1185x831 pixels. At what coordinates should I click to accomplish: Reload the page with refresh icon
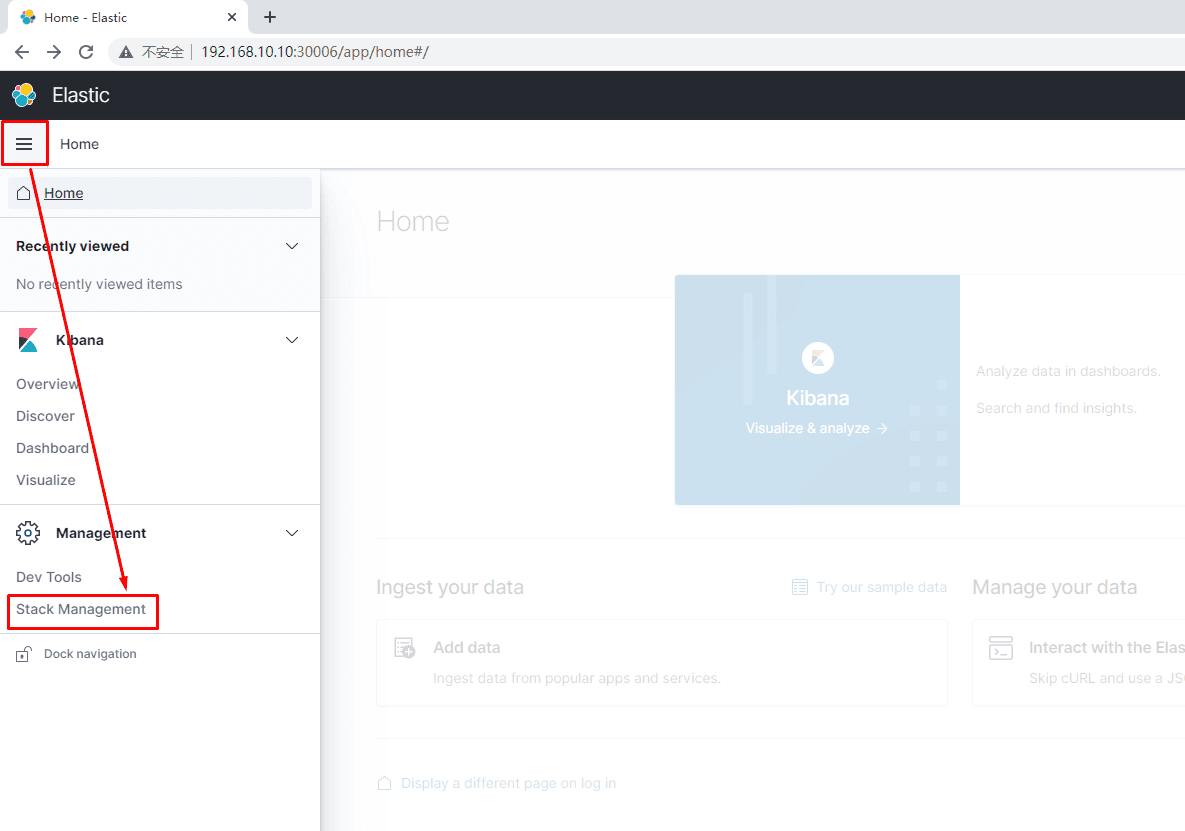(86, 52)
